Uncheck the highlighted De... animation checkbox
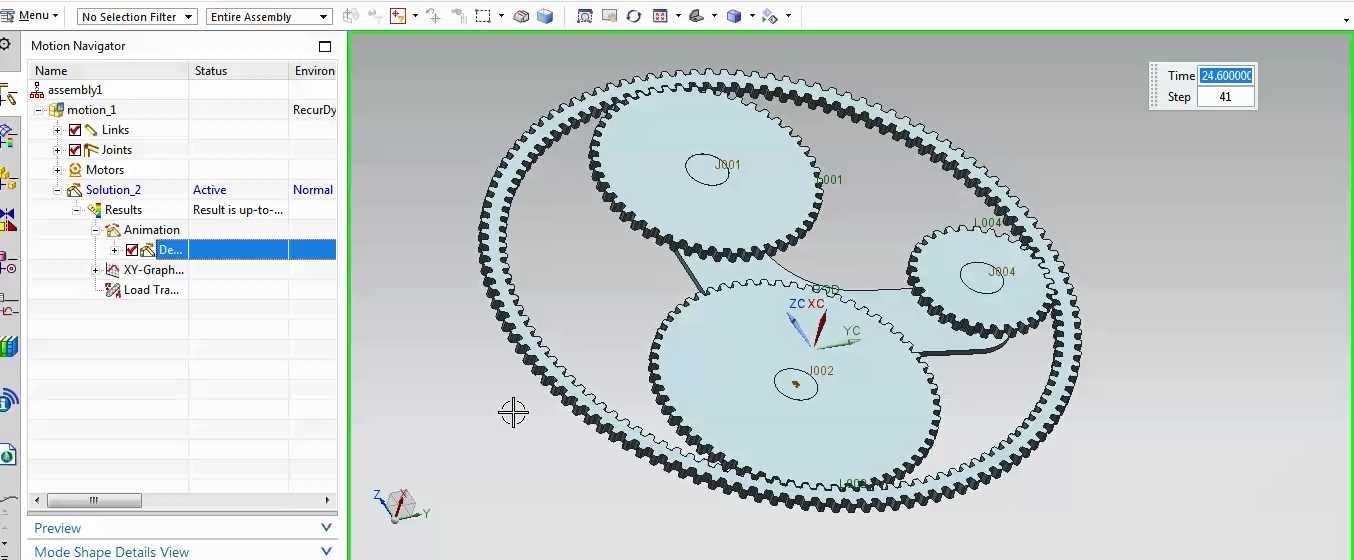Image resolution: width=1354 pixels, height=560 pixels. 132,250
